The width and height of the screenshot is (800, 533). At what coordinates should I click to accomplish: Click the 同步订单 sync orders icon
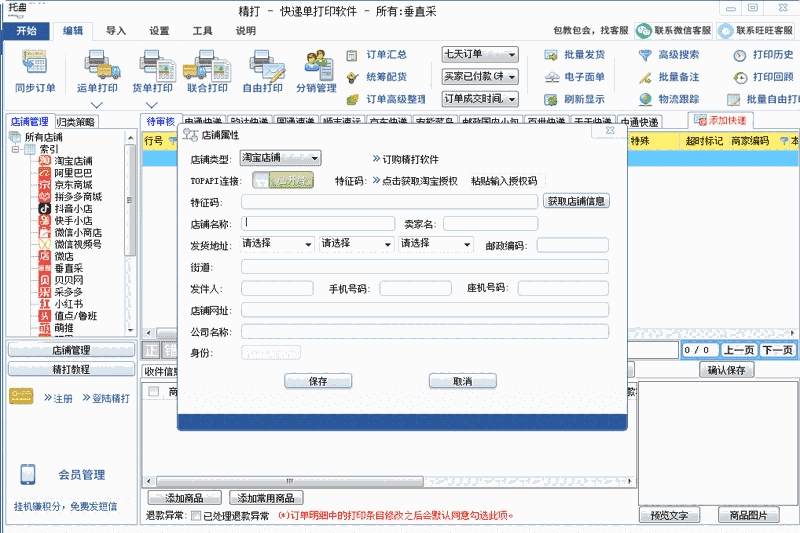(x=35, y=71)
